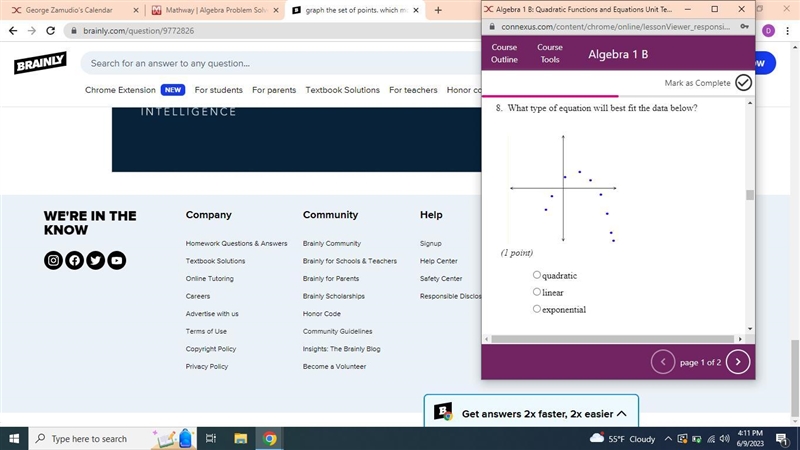
Task: Open Brainly Facebook icon
Action: pos(74,260)
